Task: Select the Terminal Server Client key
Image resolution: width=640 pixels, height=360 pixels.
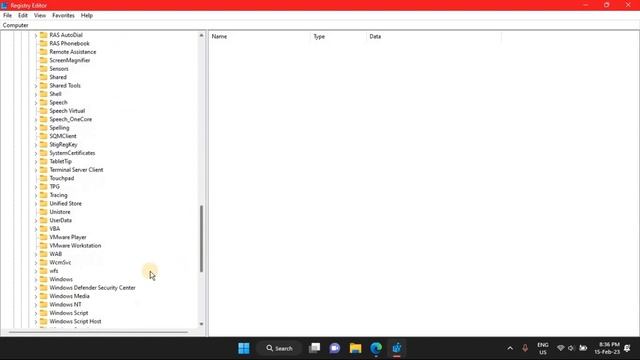Action: coord(76,170)
